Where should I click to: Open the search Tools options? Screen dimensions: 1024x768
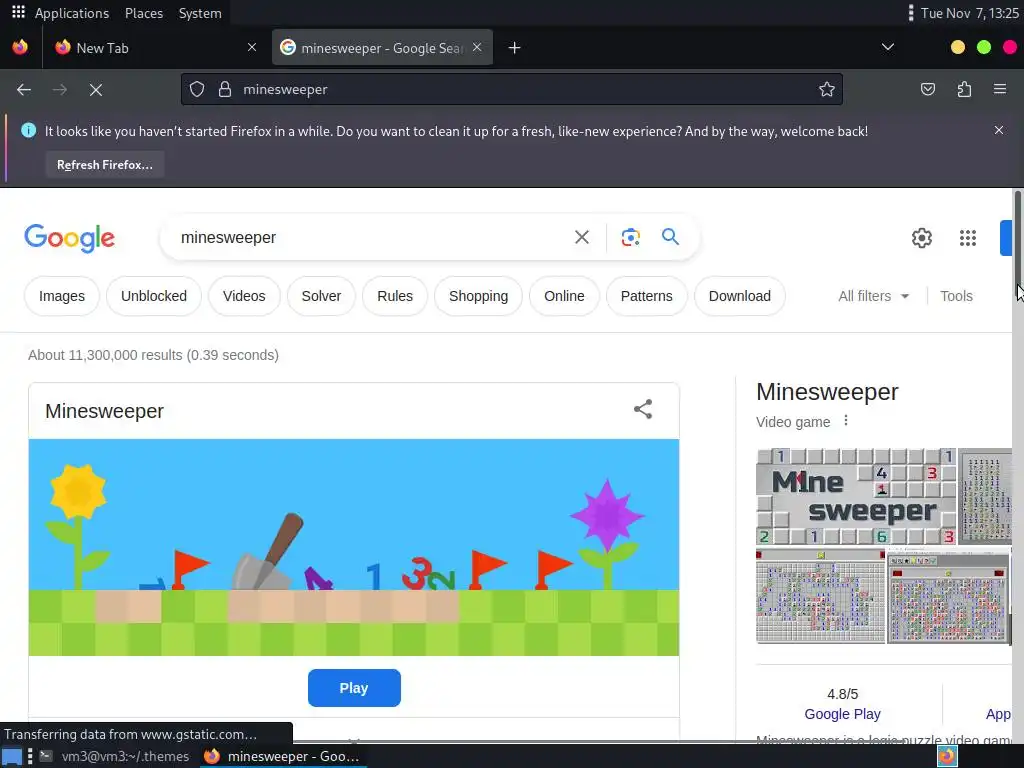[x=956, y=296]
